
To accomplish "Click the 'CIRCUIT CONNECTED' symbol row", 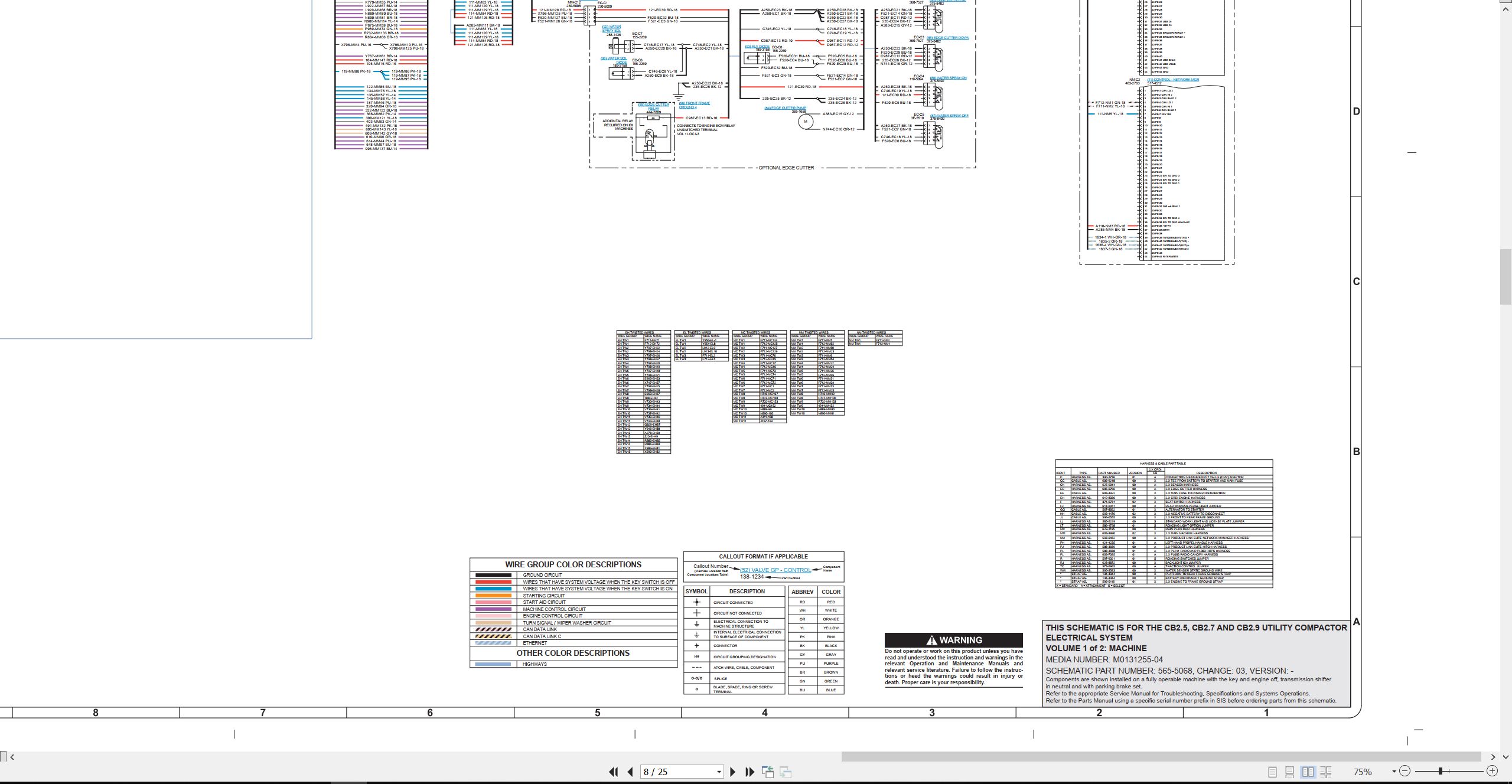I will click(x=734, y=602).
